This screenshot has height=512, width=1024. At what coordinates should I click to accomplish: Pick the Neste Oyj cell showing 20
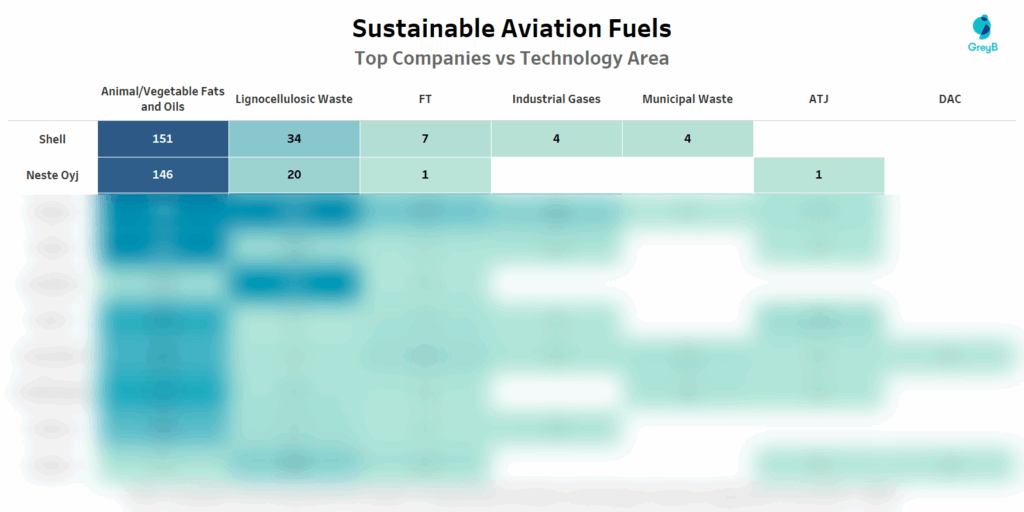(x=294, y=175)
